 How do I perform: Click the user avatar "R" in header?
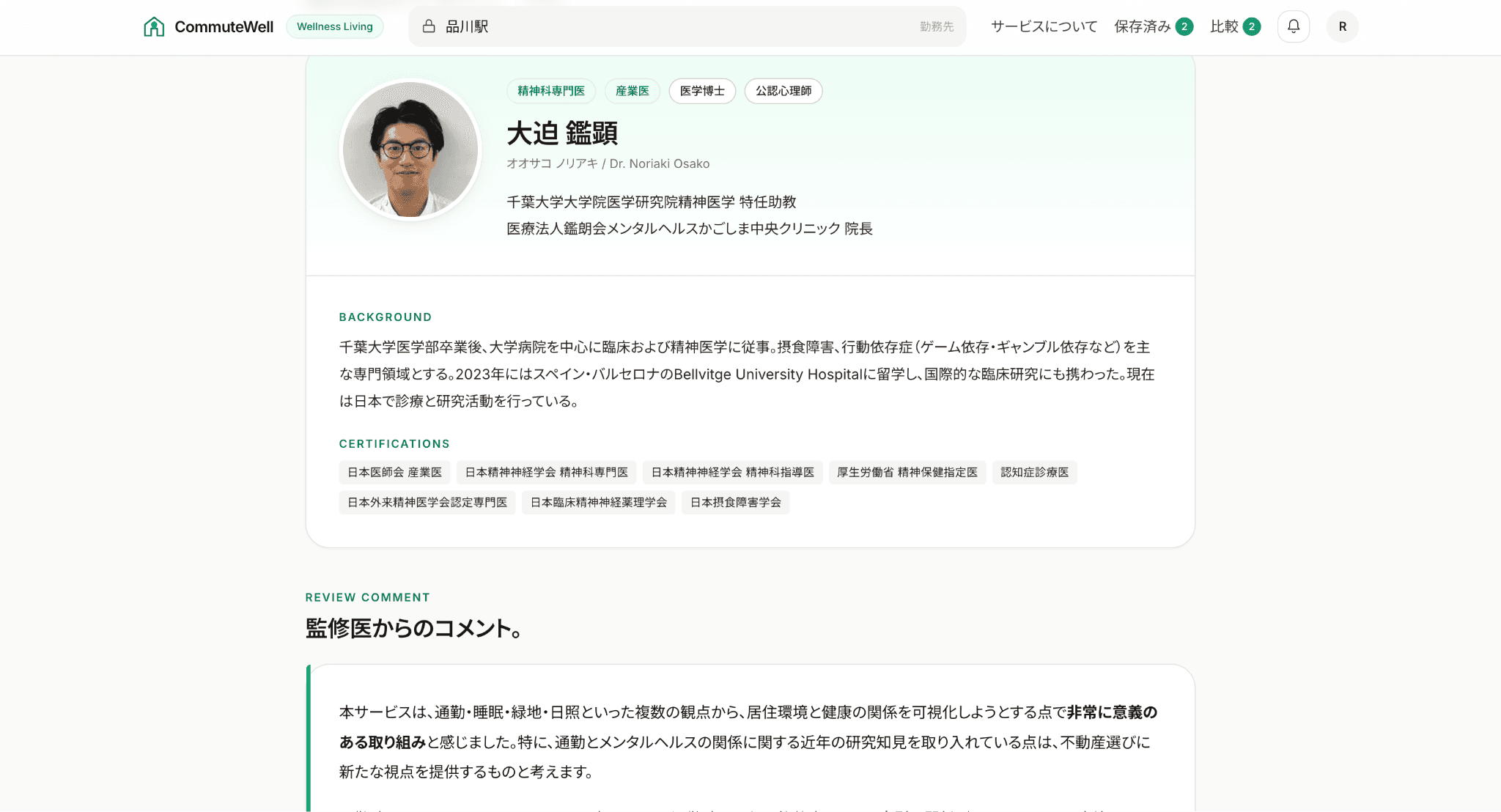pyautogui.click(x=1342, y=26)
